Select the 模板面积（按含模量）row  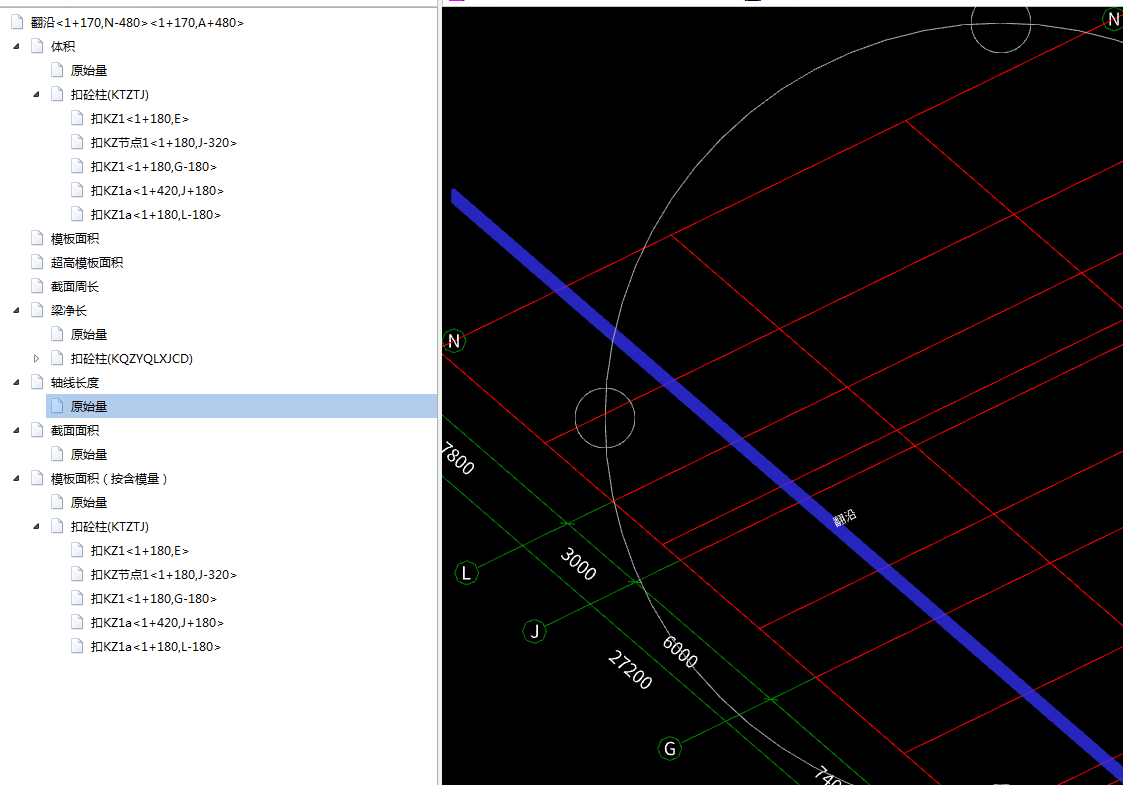pos(109,478)
